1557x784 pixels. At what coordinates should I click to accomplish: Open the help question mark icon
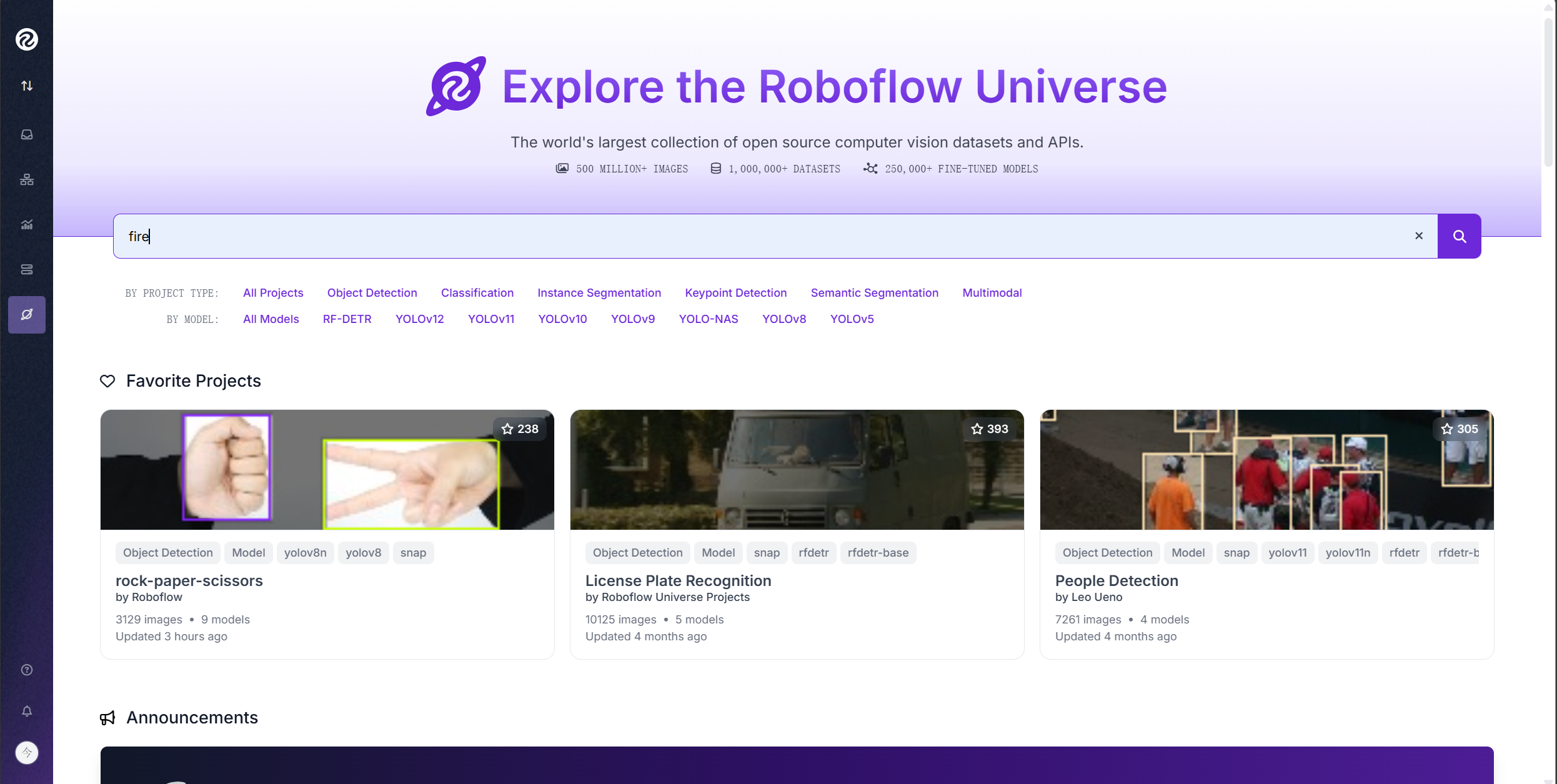(27, 670)
